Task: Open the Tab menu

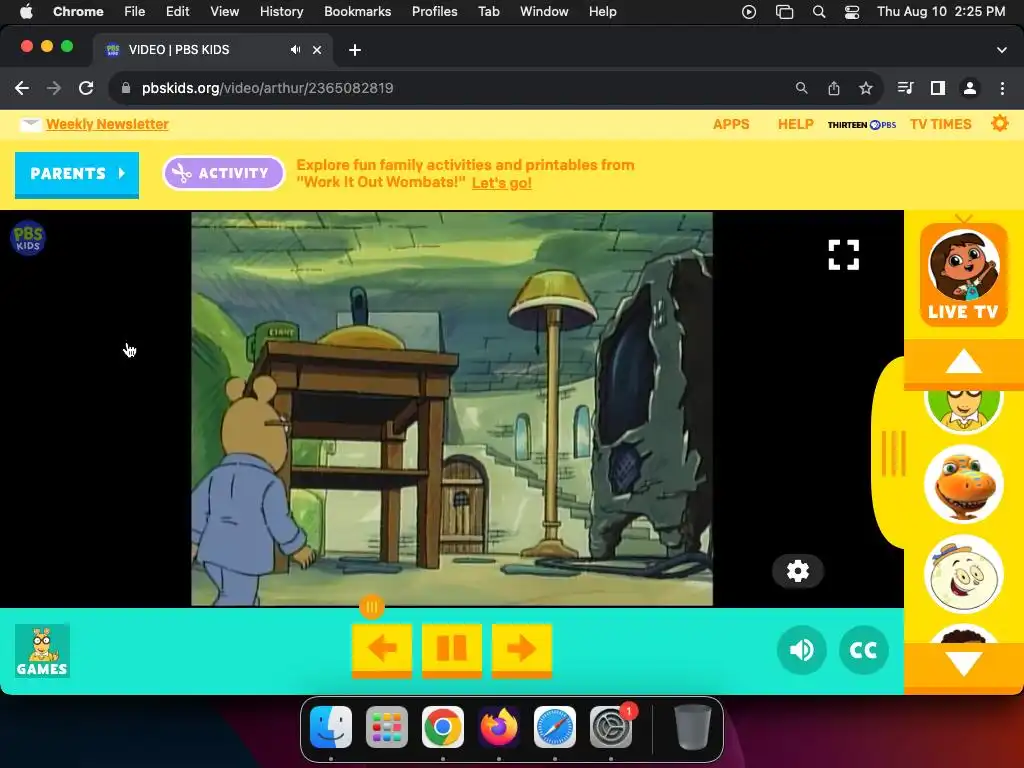Action: point(488,12)
